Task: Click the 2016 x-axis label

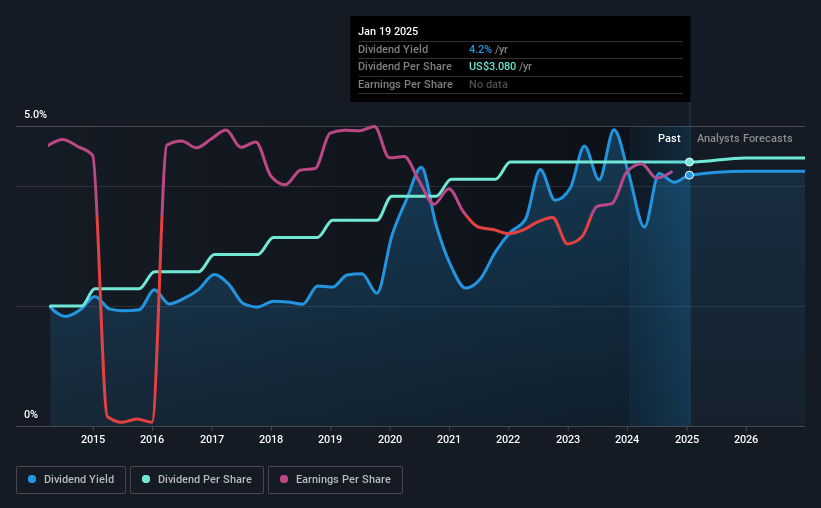Action: 152,439
